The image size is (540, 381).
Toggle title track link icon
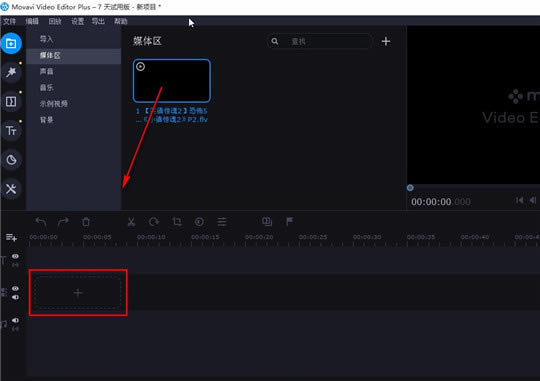pyautogui.click(x=15, y=265)
